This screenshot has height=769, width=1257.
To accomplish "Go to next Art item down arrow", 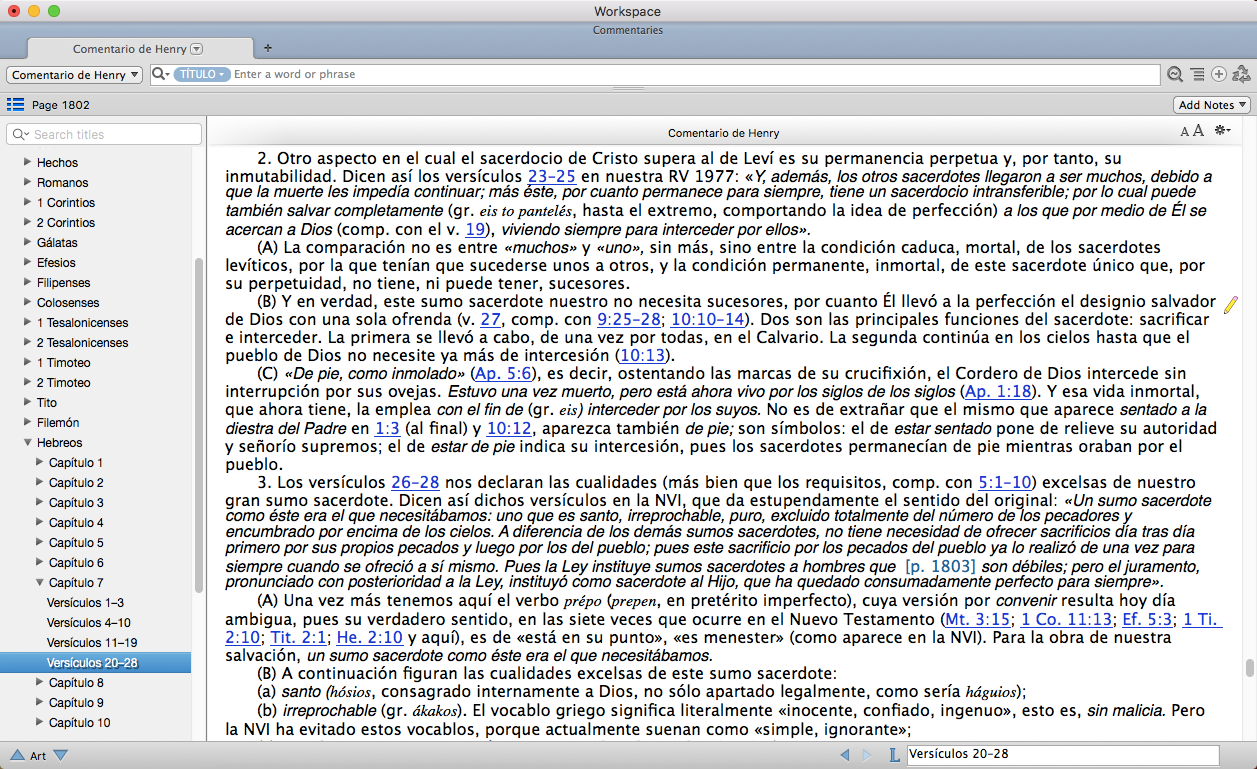I will 60,755.
